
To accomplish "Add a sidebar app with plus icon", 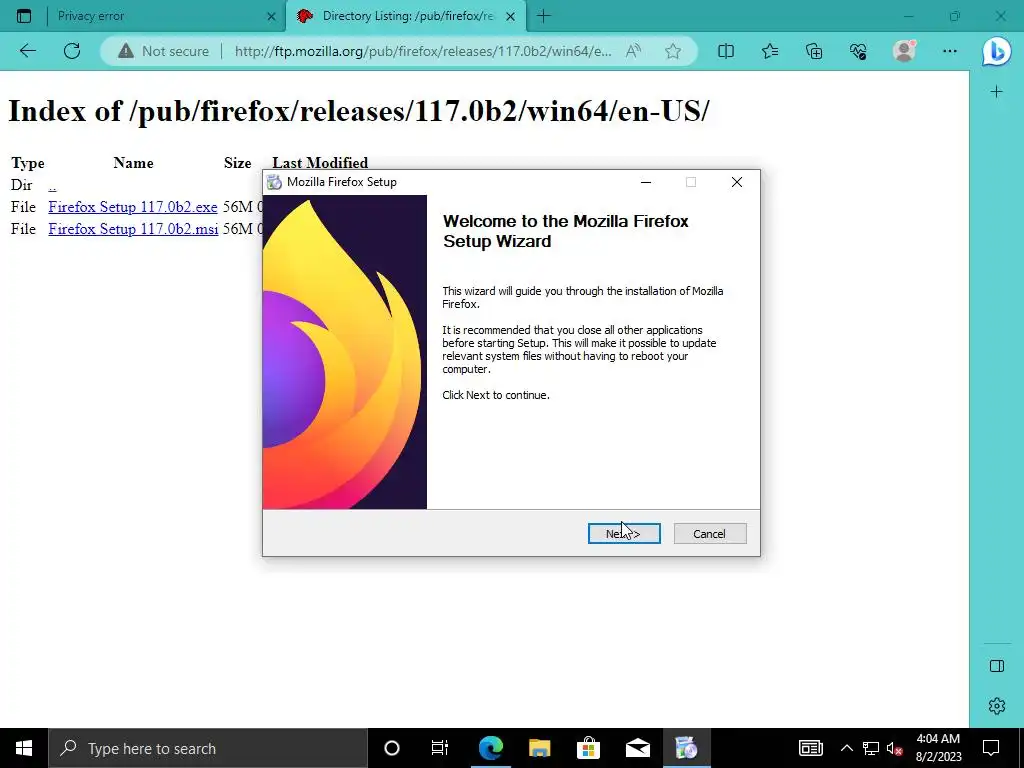I will click(x=997, y=92).
